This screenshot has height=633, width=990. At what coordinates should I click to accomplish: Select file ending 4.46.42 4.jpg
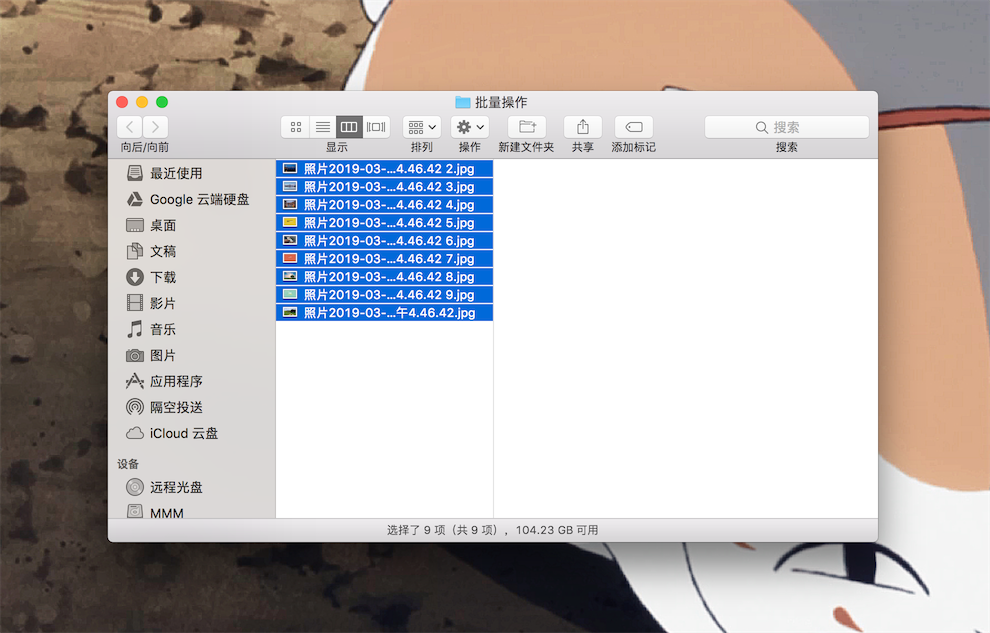385,204
